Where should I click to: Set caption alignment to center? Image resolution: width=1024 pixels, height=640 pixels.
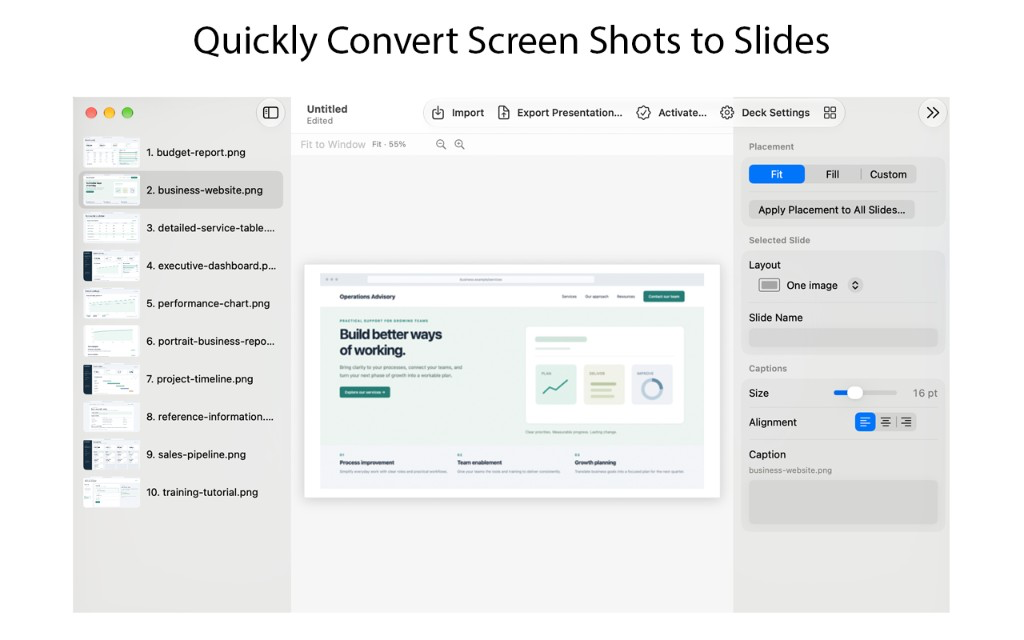886,422
